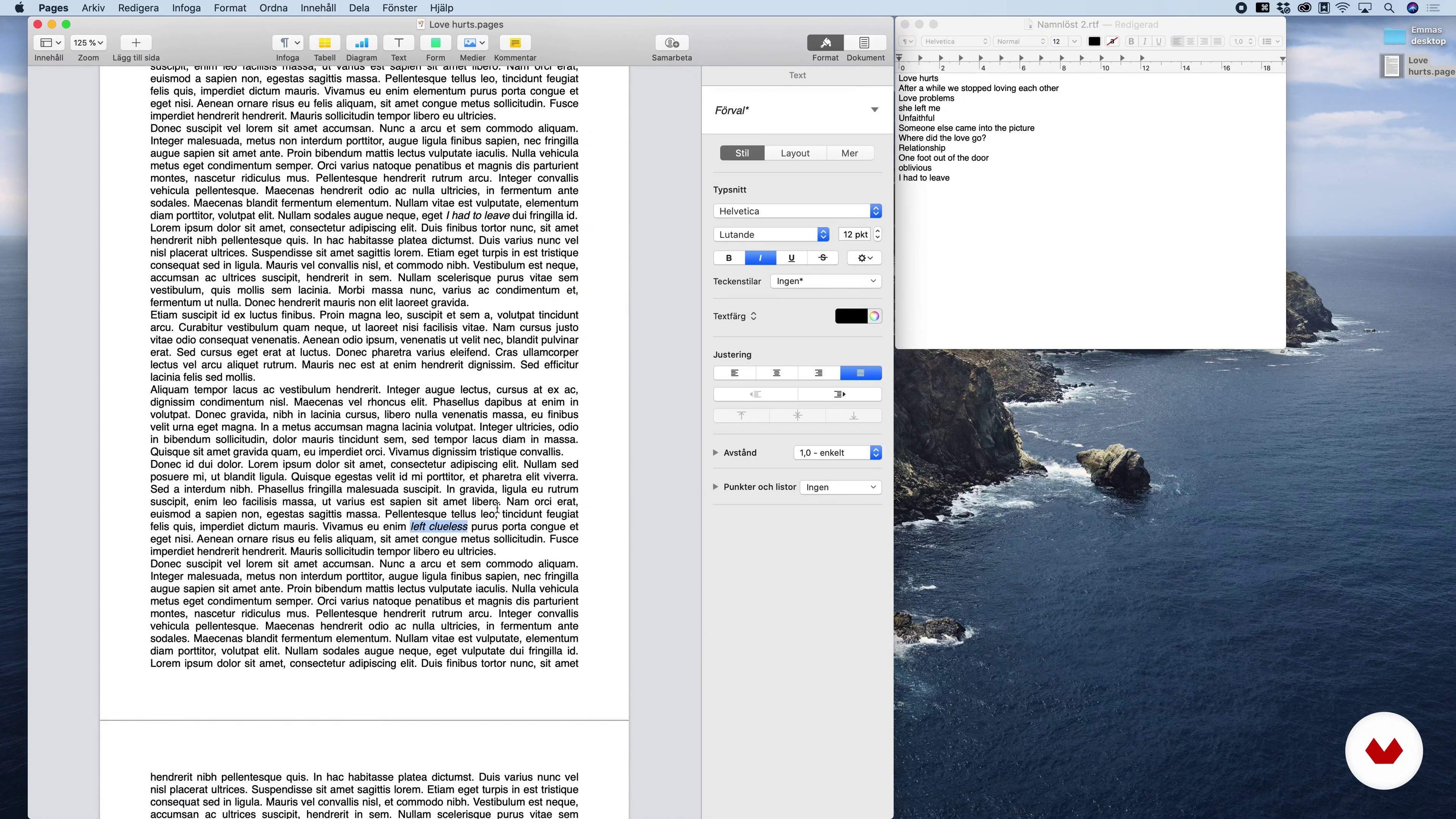Image resolution: width=1456 pixels, height=819 pixels.
Task: Toggle underline in TextEdit toolbar
Action: (x=1159, y=41)
